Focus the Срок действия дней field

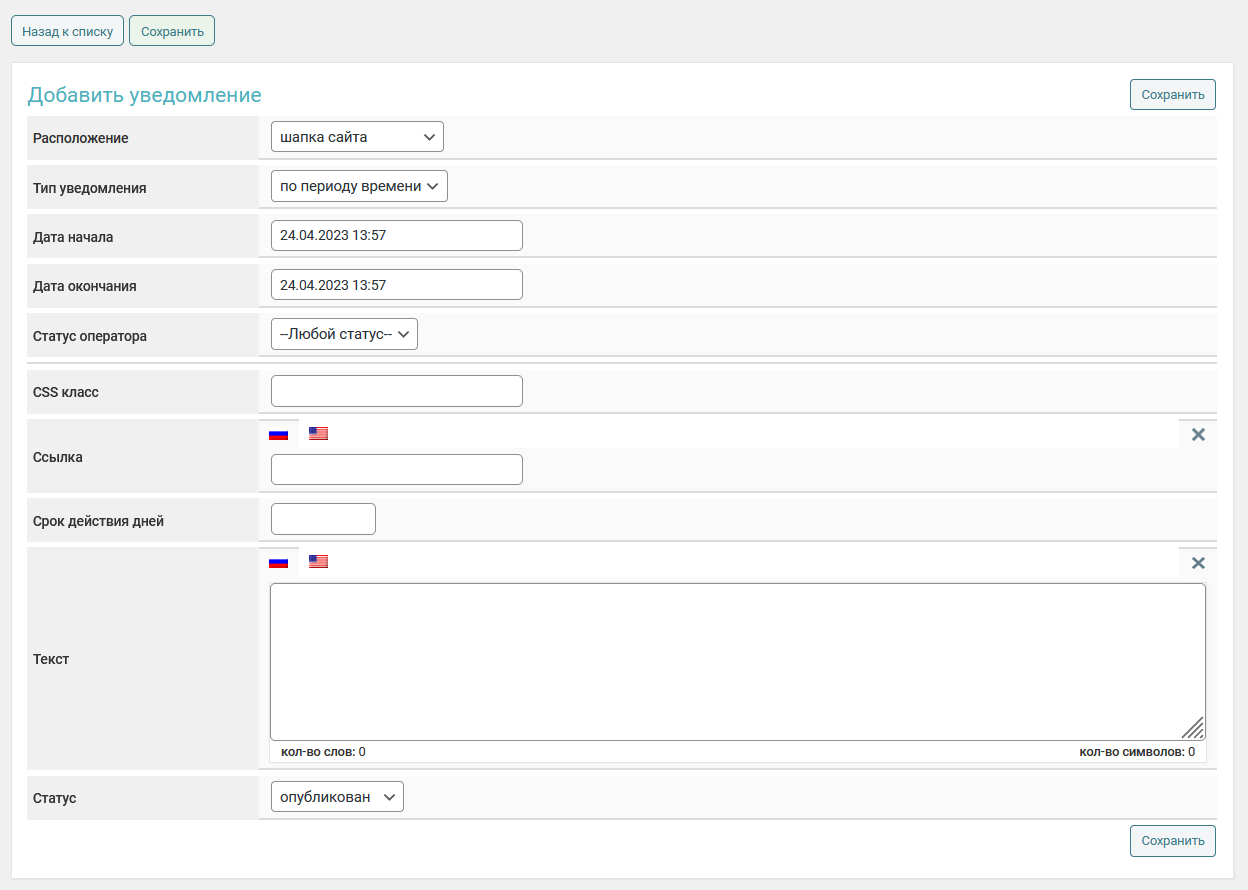[x=323, y=519]
